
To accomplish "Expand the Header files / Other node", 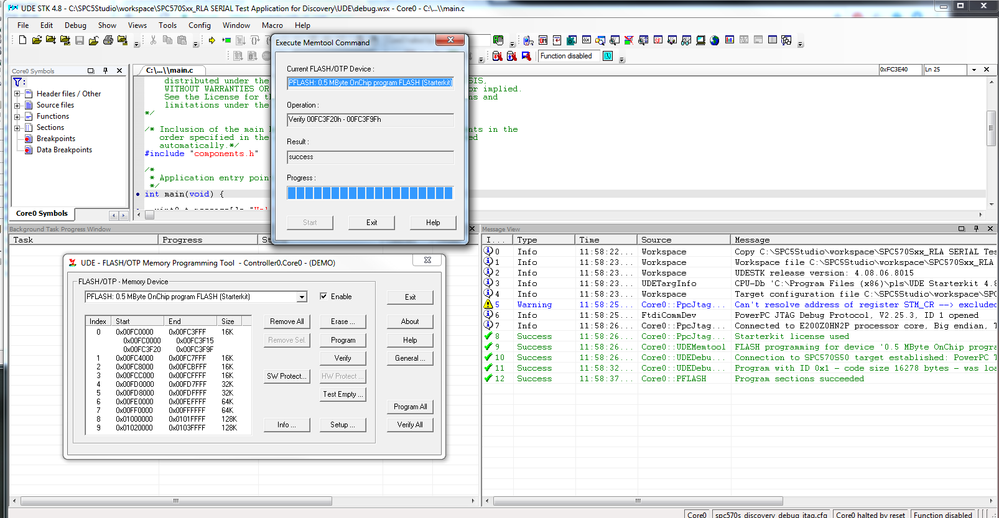I will (x=17, y=94).
